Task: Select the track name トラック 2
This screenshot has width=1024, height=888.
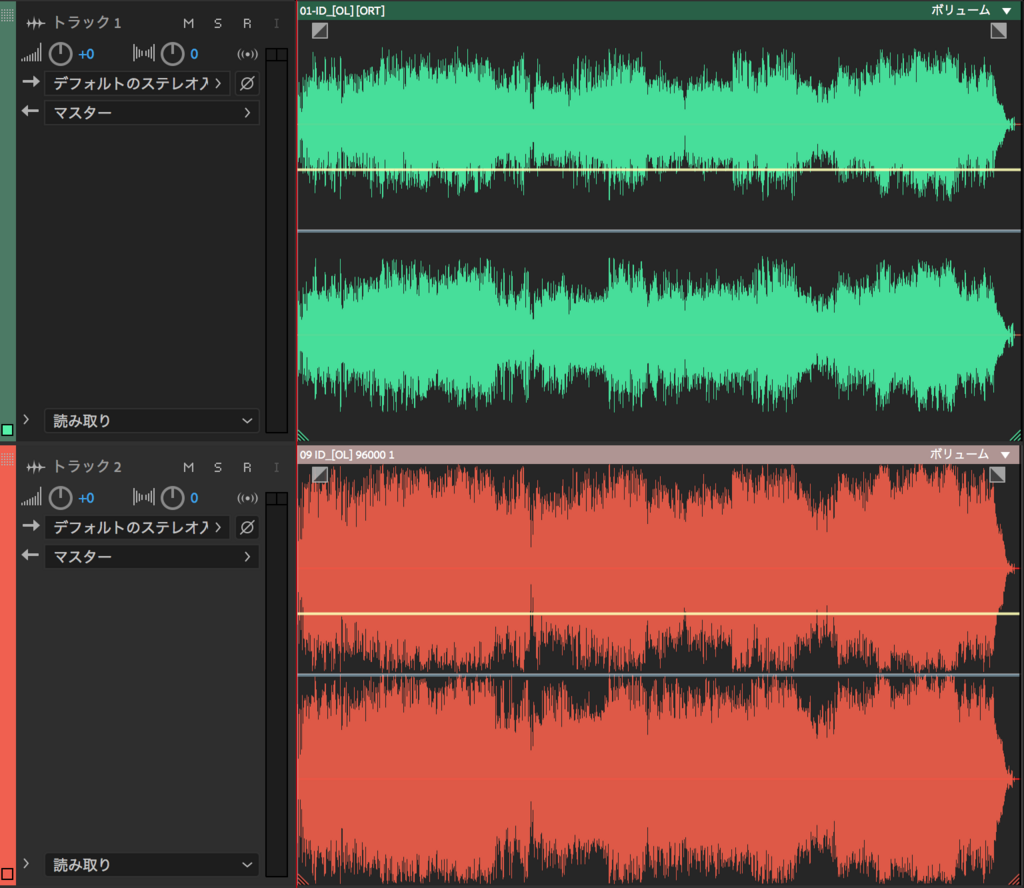Action: pyautogui.click(x=87, y=467)
